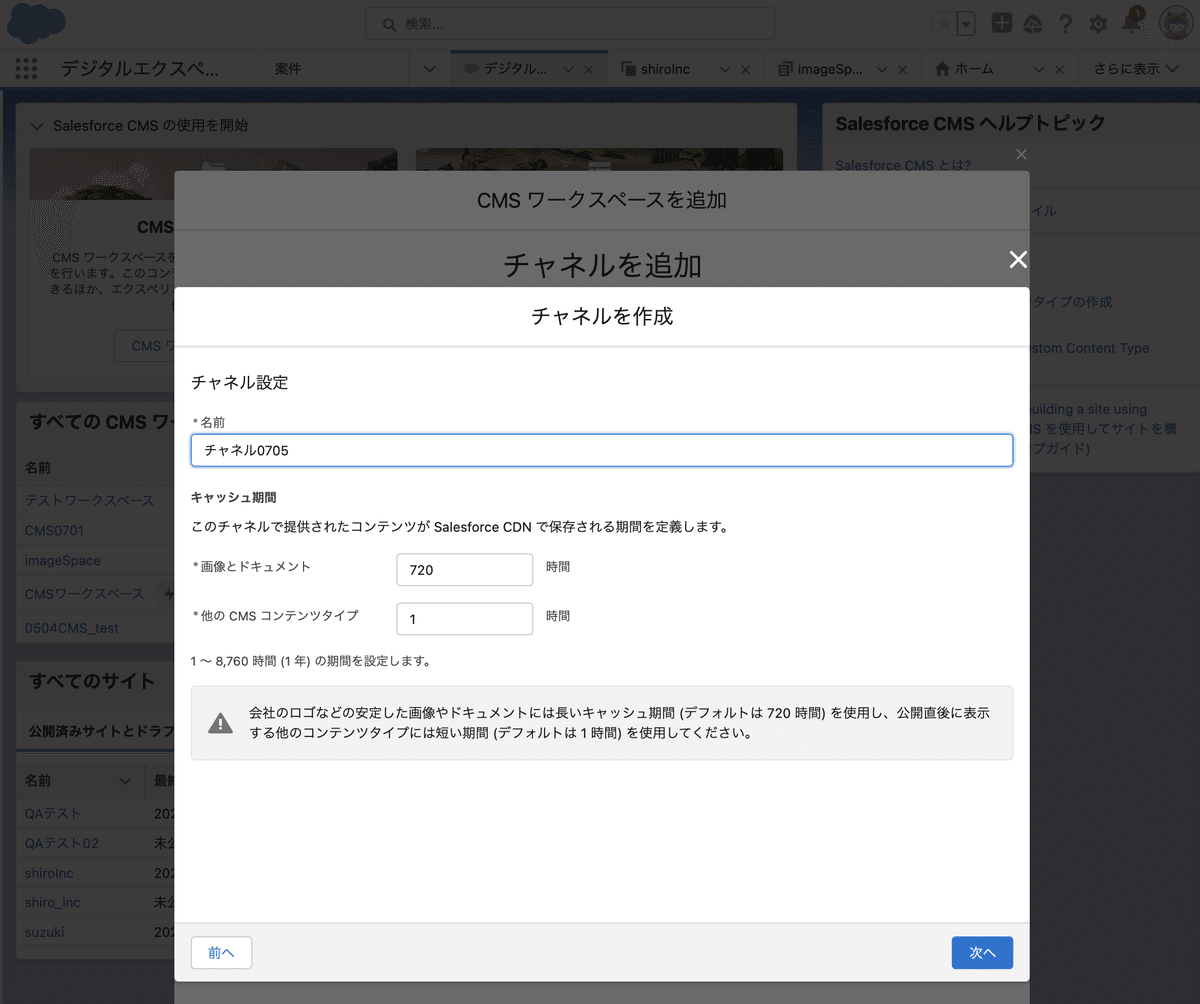Open the CMS0701 workspace link
The width and height of the screenshot is (1200, 1004).
[55, 530]
